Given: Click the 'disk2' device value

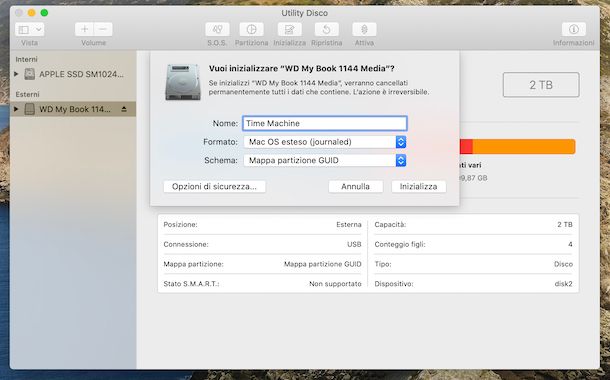Looking at the screenshot, I should point(563,284).
